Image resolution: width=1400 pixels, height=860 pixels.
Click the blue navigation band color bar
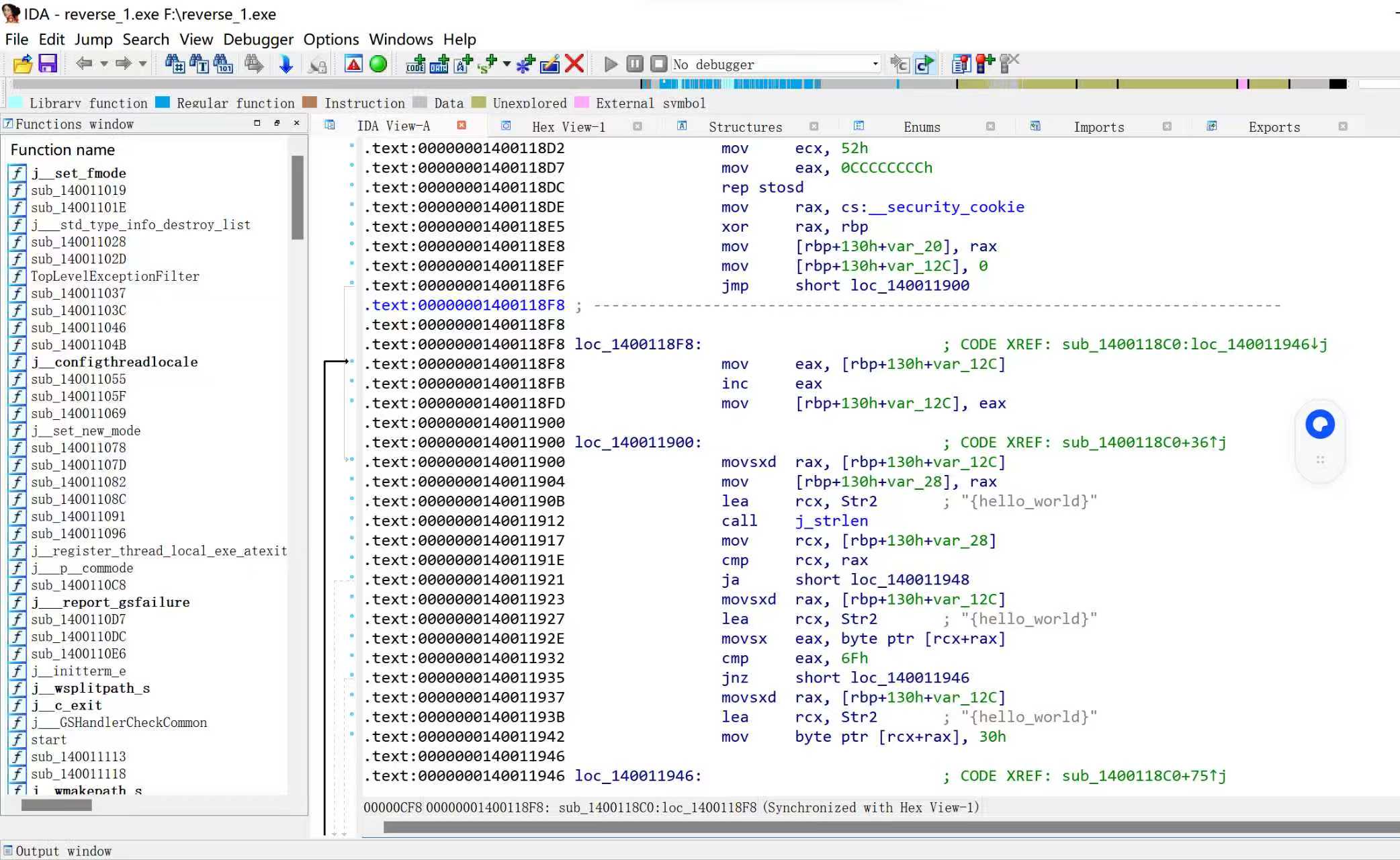point(766,84)
